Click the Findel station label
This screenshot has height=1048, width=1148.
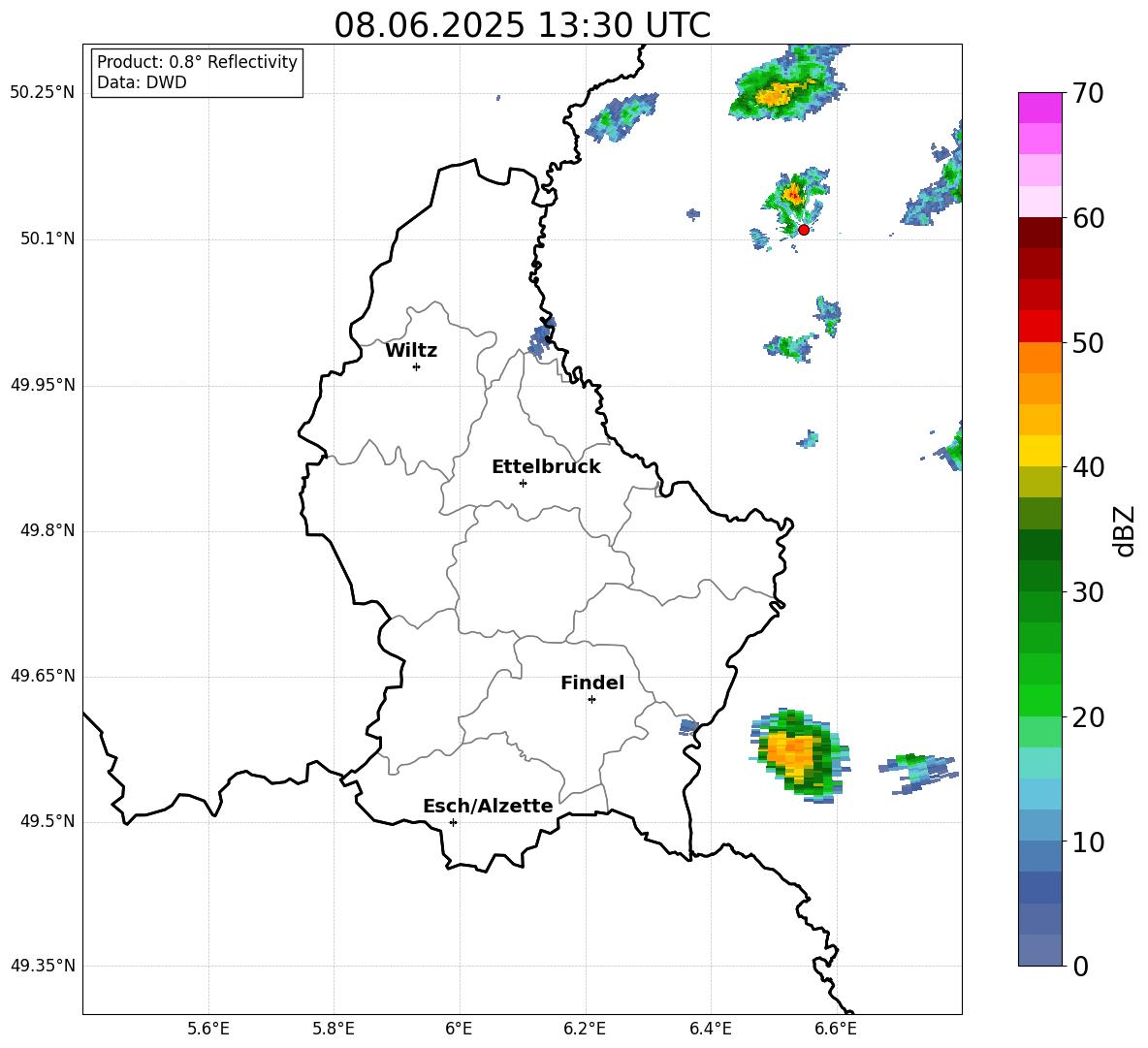tap(592, 683)
